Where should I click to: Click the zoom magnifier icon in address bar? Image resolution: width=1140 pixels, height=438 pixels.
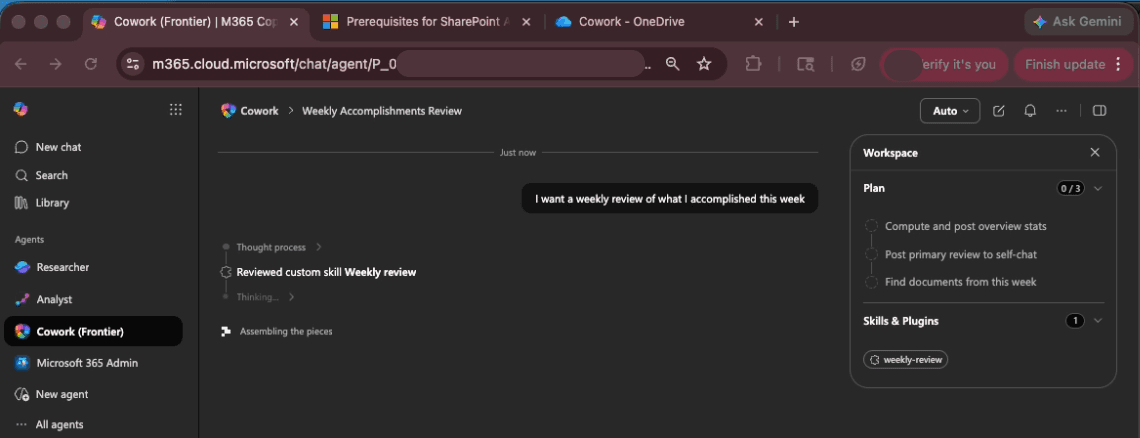point(673,64)
